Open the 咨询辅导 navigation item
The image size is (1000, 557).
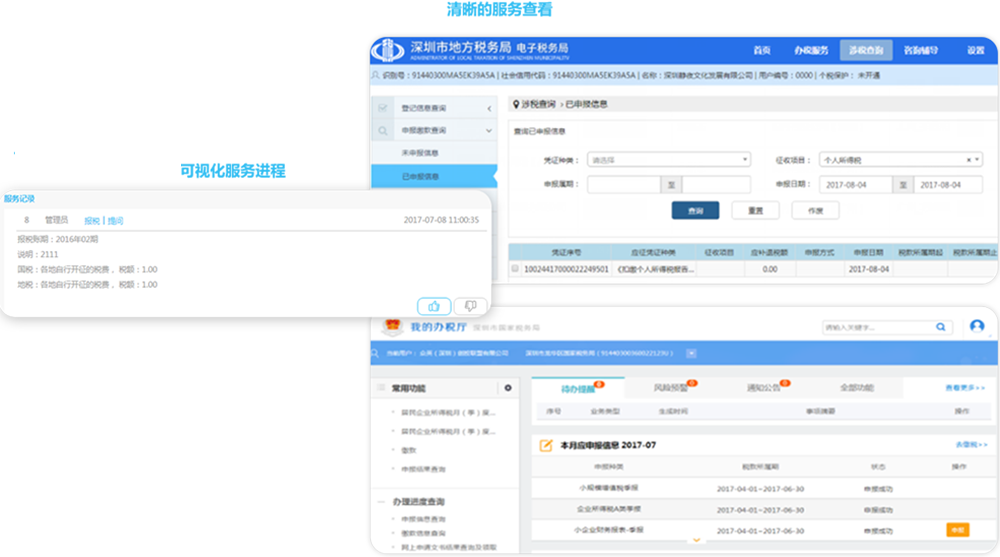click(x=920, y=50)
